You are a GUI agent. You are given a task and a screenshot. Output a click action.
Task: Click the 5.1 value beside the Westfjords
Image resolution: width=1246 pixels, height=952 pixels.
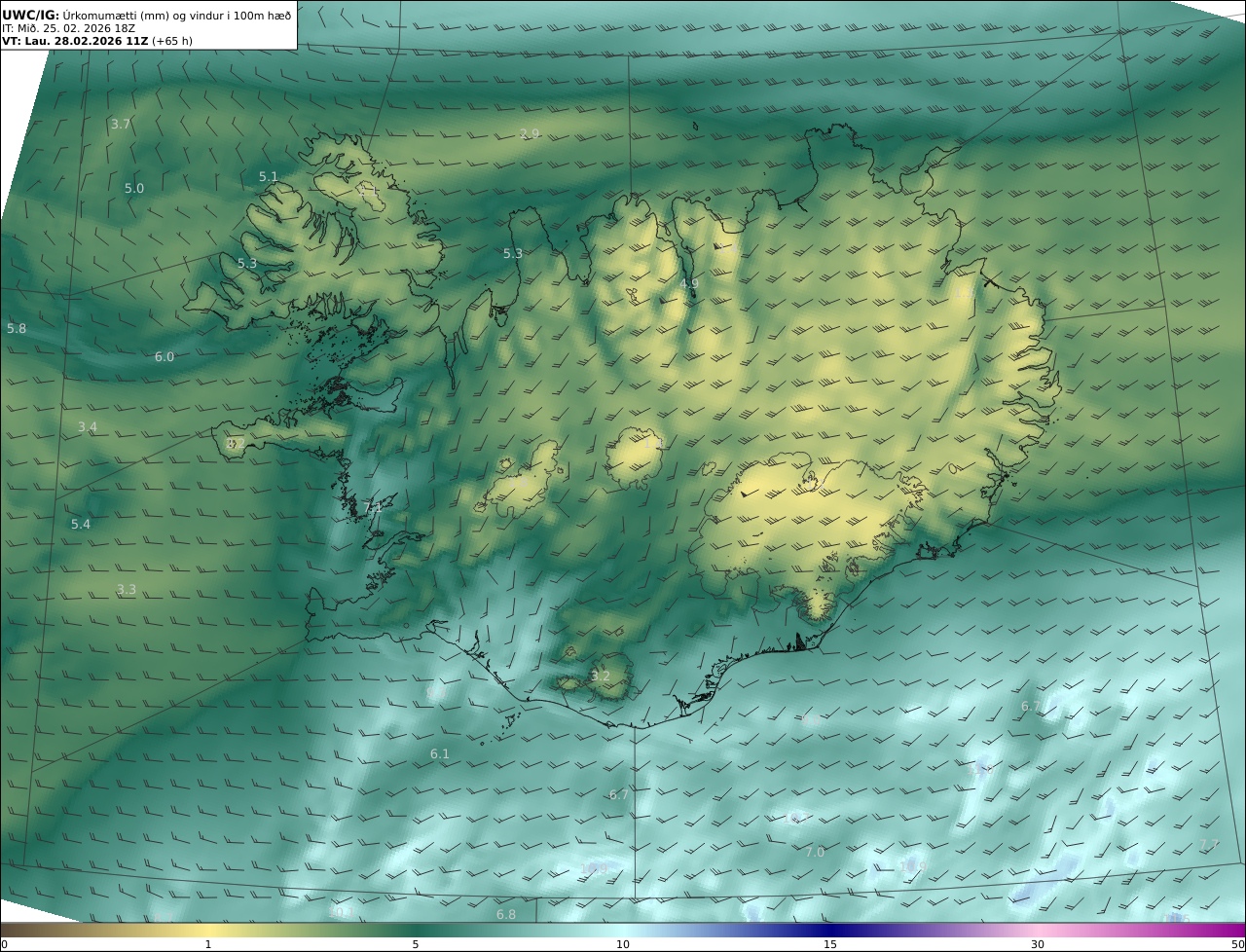(x=269, y=177)
